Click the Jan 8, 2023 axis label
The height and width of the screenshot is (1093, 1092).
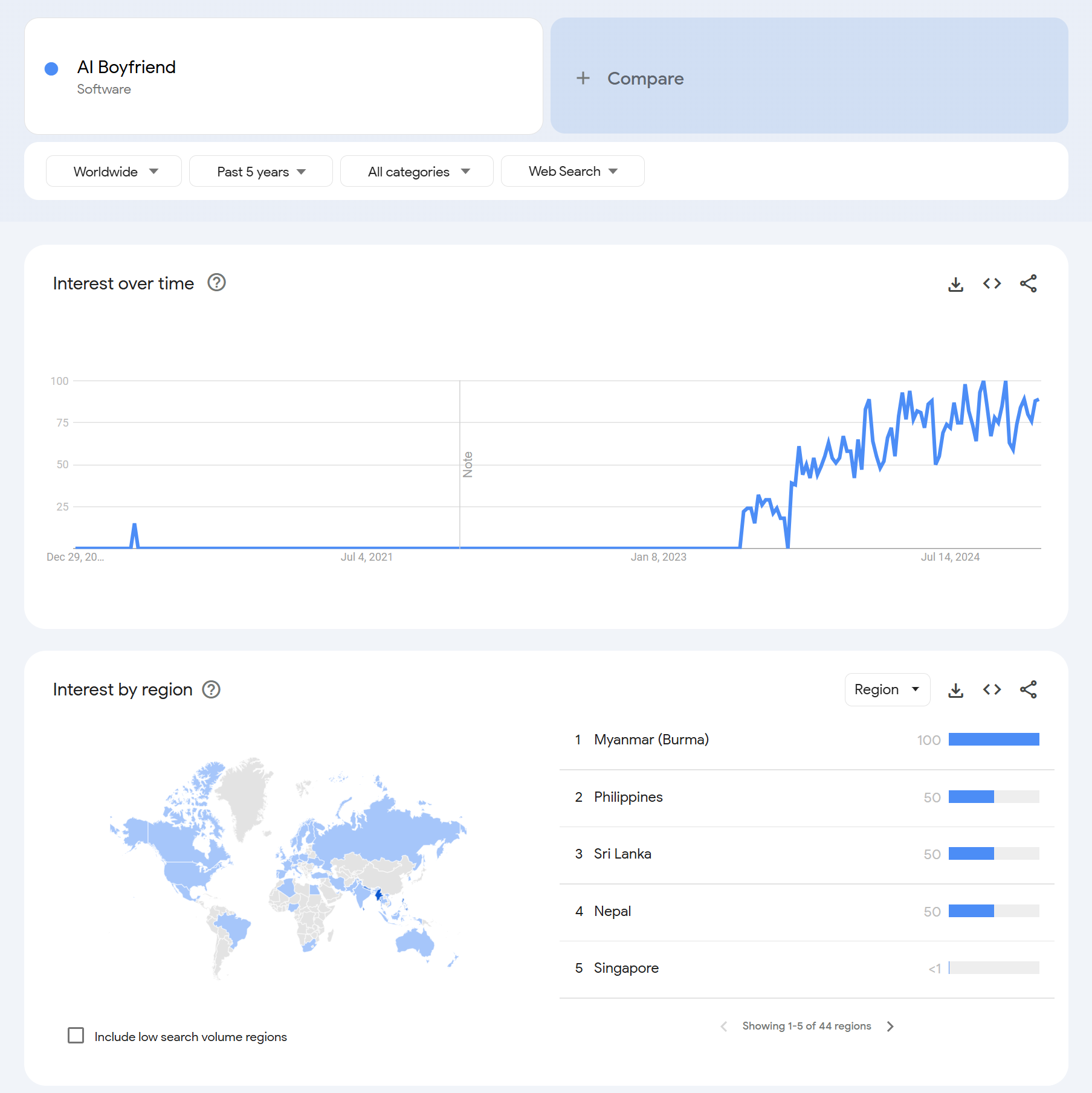pyautogui.click(x=658, y=557)
